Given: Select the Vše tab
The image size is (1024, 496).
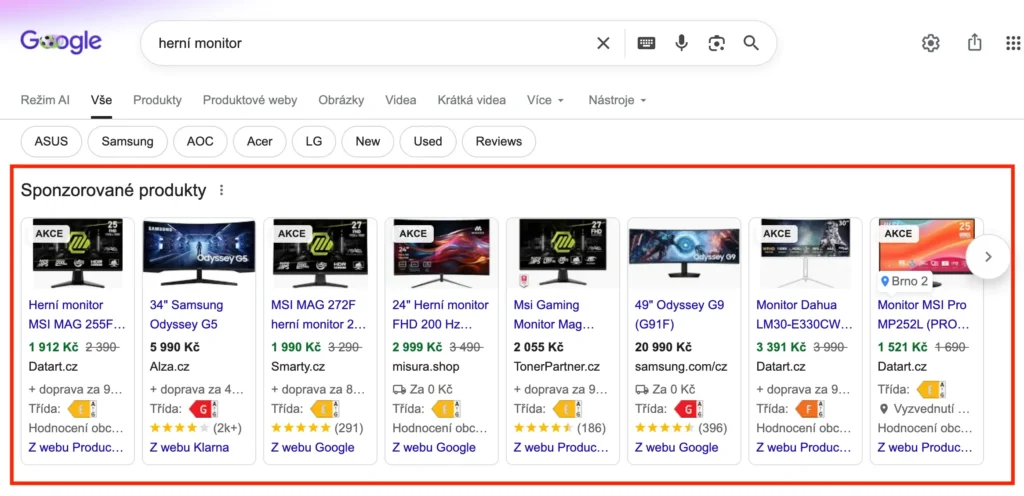Looking at the screenshot, I should pos(101,101).
